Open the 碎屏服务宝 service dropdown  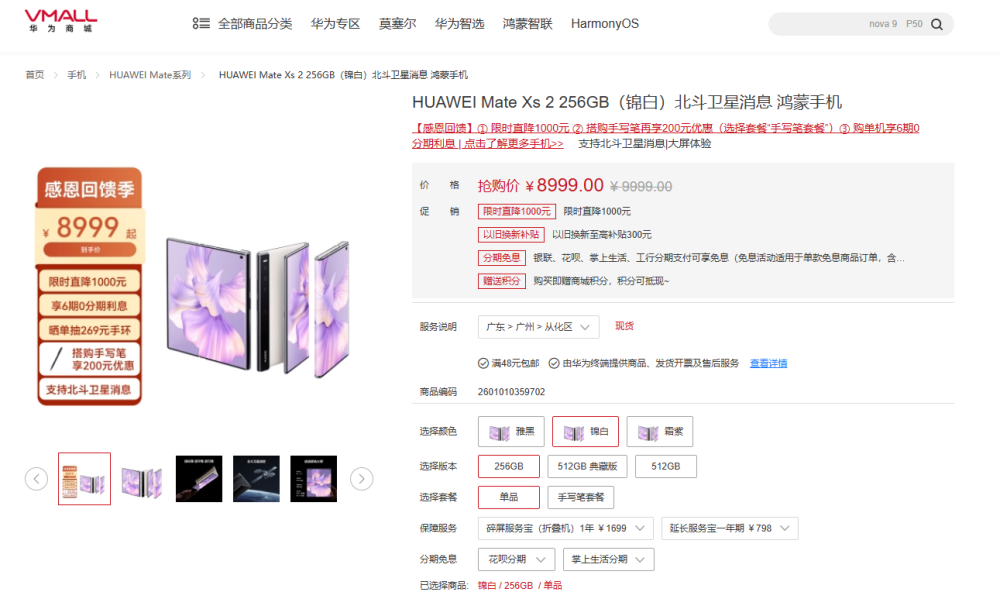coord(566,528)
